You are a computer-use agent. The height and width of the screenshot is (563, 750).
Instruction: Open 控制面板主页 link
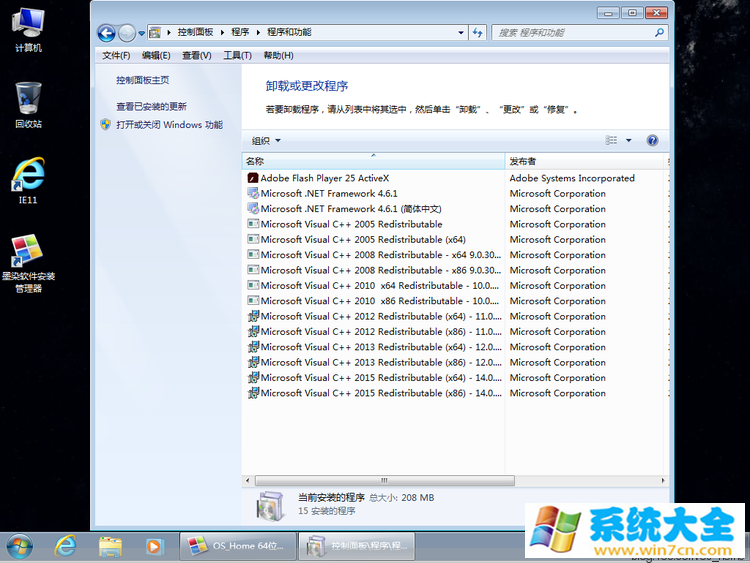[x=143, y=80]
